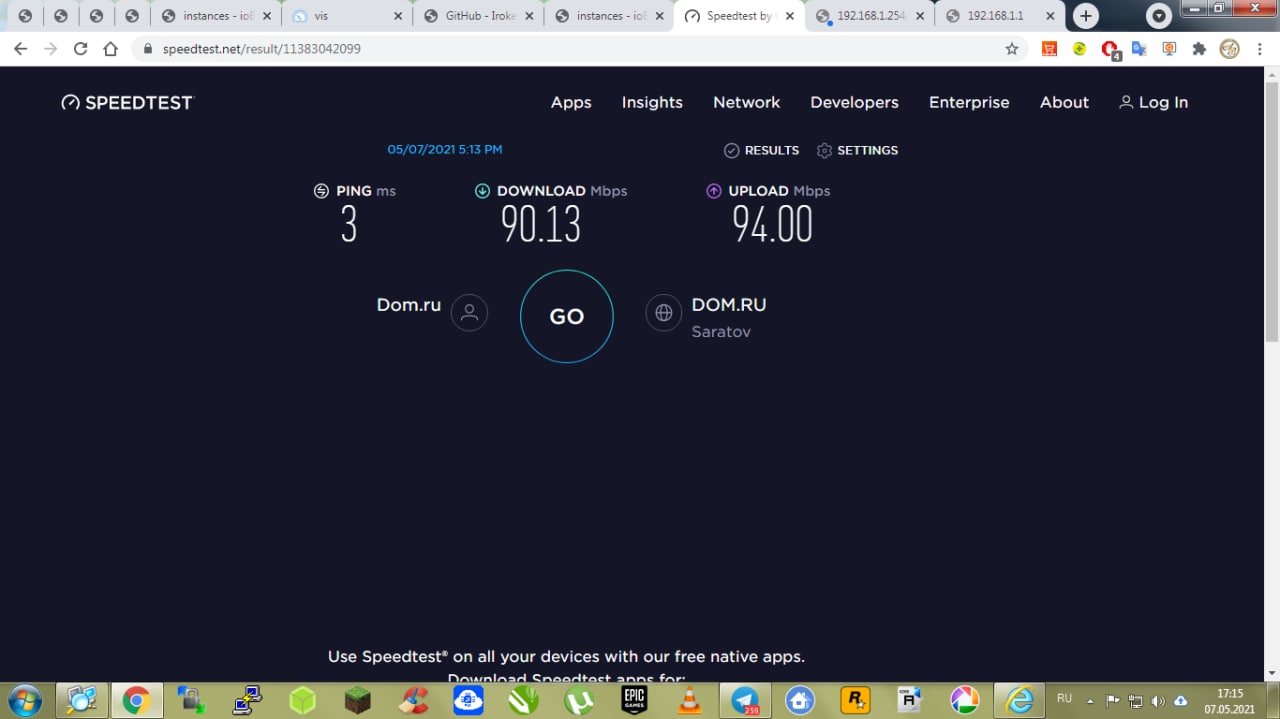Open a new tab with plus button
The height and width of the screenshot is (719, 1280).
1086,16
